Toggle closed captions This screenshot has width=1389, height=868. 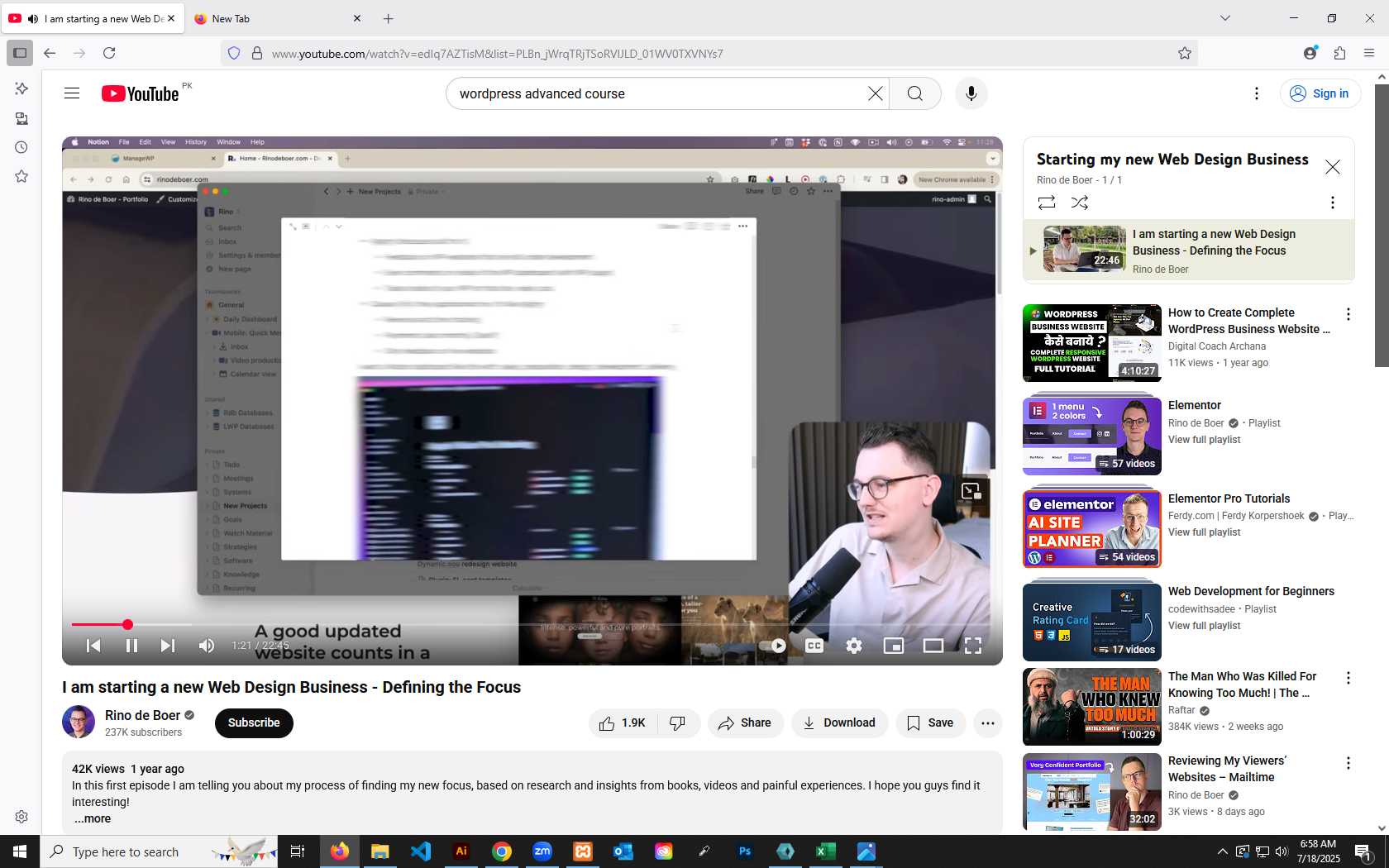(x=814, y=646)
